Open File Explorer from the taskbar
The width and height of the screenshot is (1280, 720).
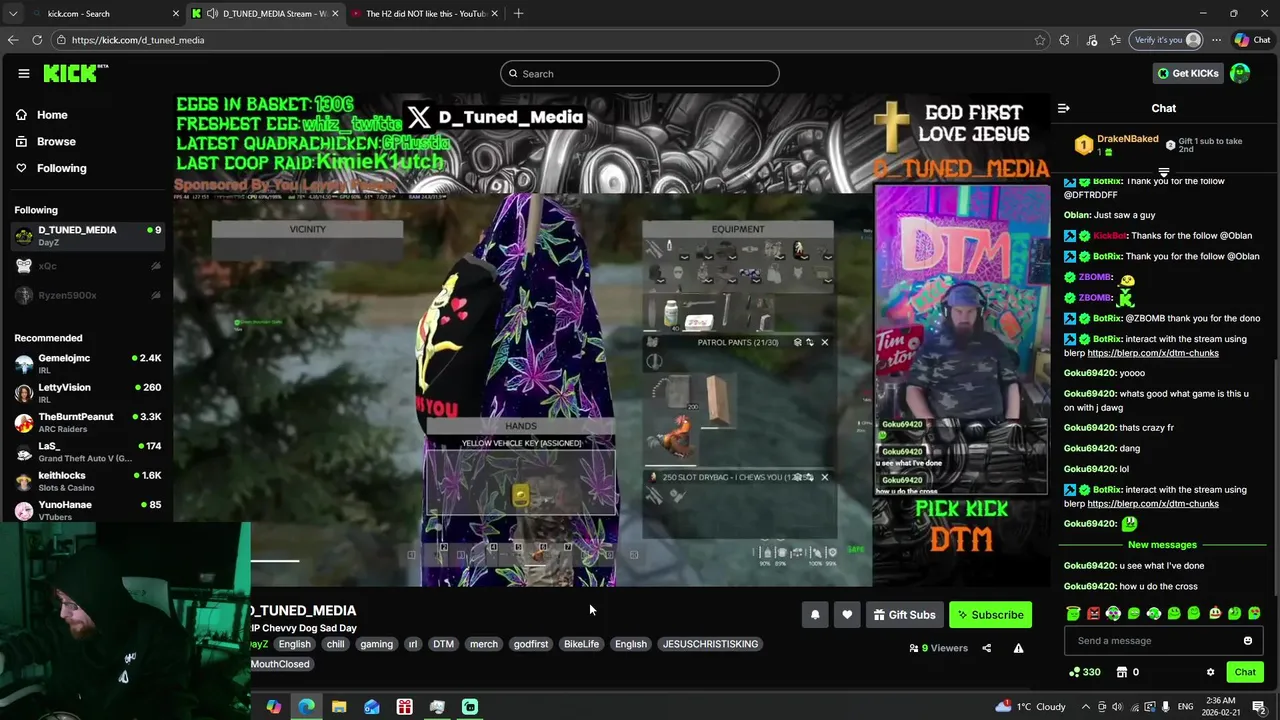(x=339, y=707)
